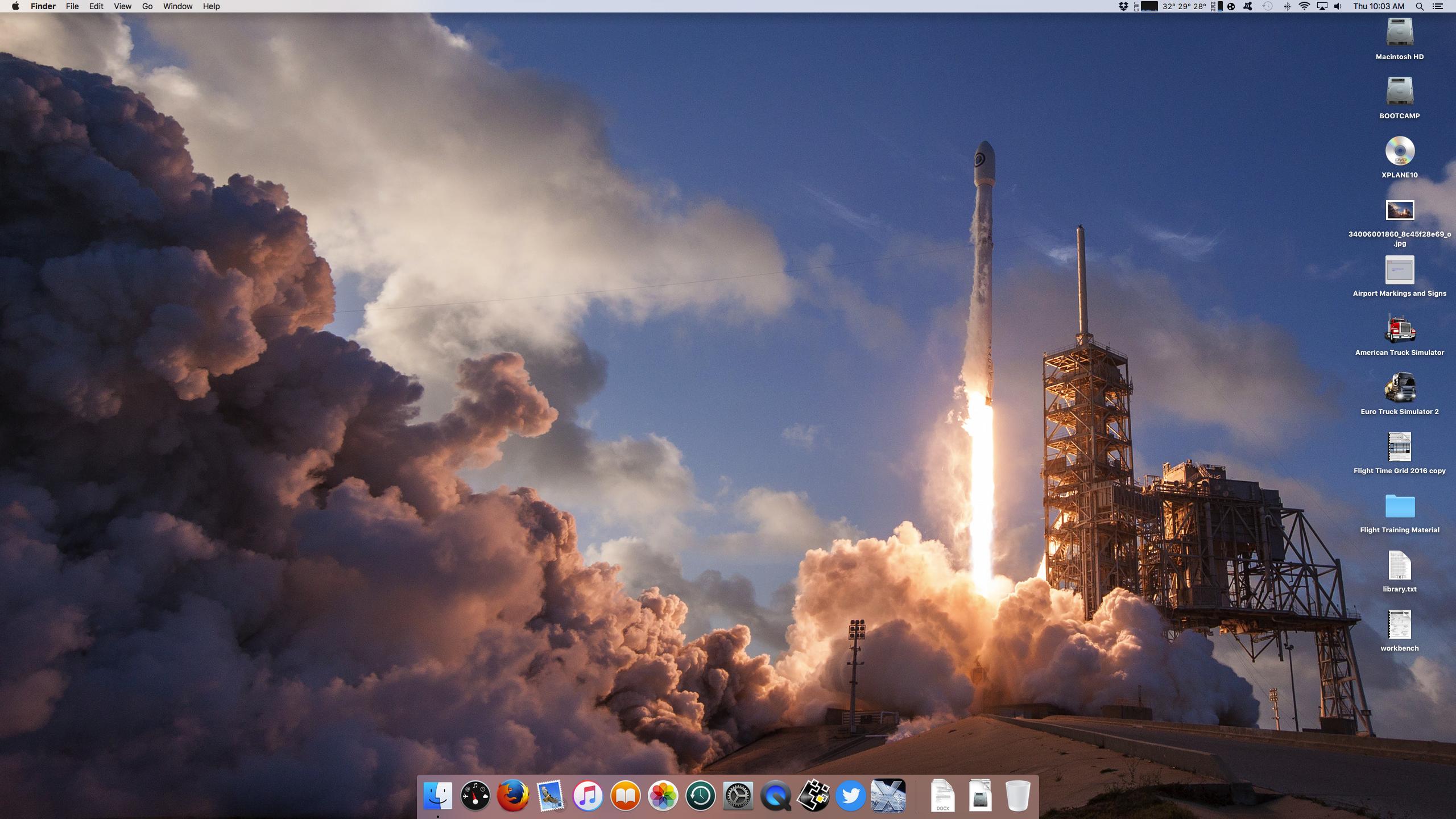The image size is (1456, 819).
Task: Open the AirPlay display menu
Action: [1322, 6]
